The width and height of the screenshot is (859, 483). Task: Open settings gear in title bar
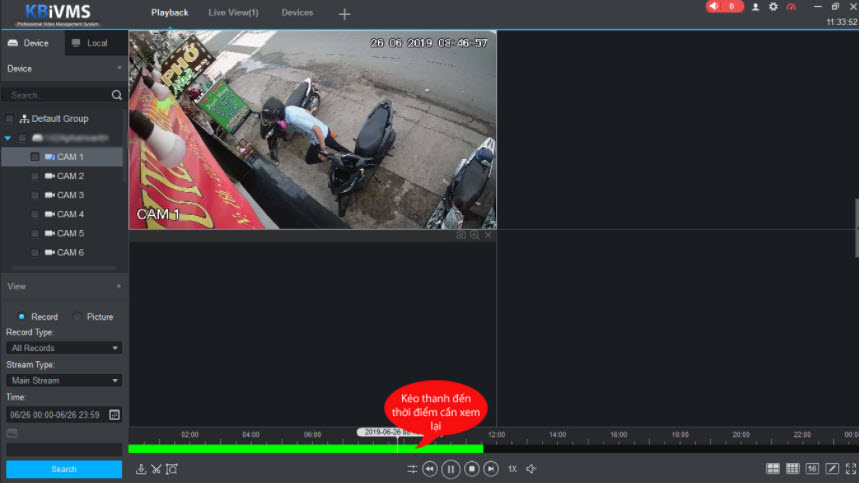(x=773, y=7)
